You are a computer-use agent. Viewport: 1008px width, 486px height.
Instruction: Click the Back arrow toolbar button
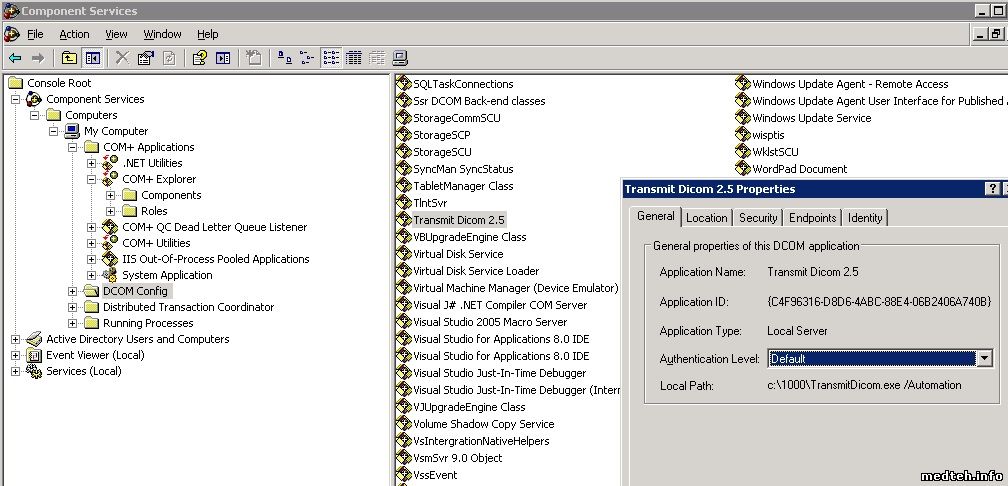15,58
